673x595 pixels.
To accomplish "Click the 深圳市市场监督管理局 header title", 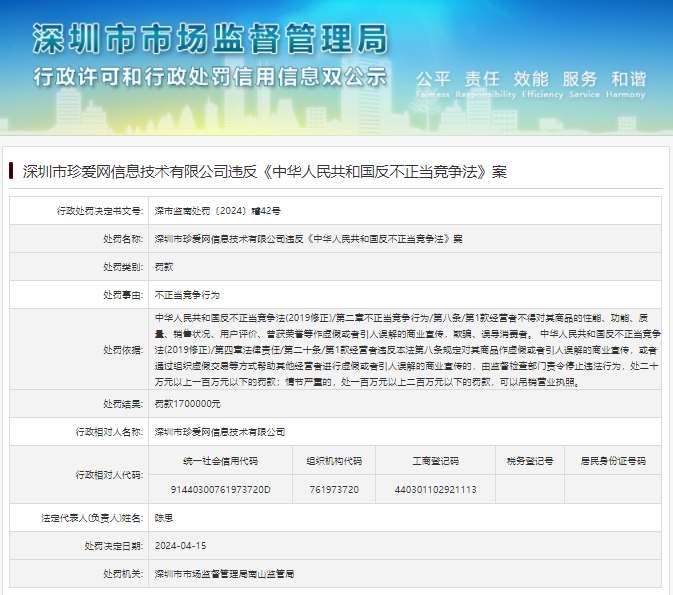I will click(209, 40).
